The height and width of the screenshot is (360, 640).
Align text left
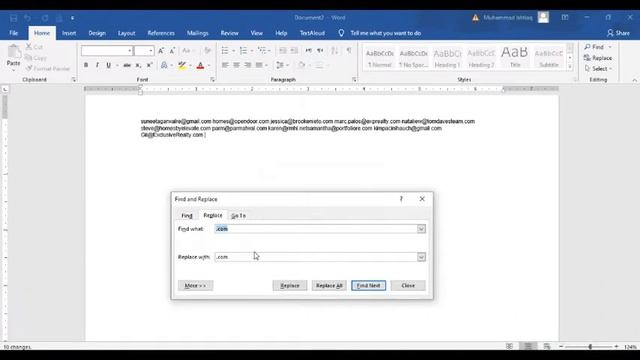point(225,65)
